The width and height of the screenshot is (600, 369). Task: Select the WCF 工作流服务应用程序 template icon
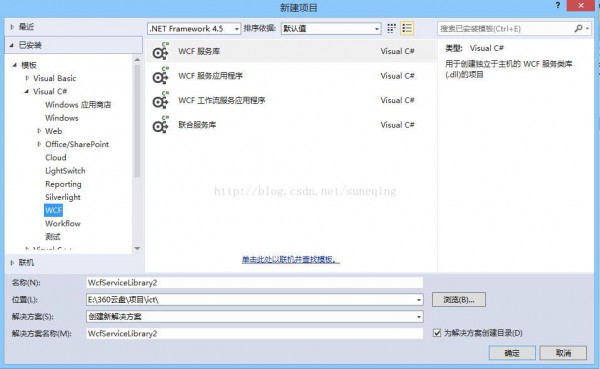(160, 100)
